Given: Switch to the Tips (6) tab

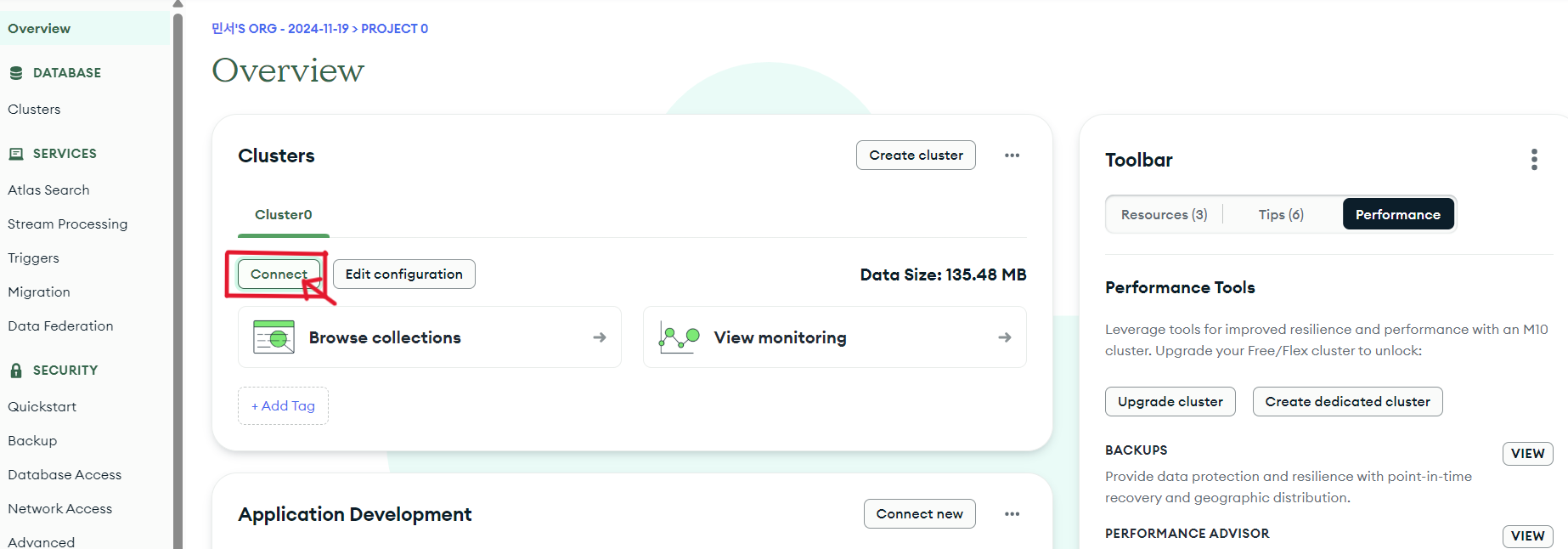Looking at the screenshot, I should pyautogui.click(x=1281, y=215).
